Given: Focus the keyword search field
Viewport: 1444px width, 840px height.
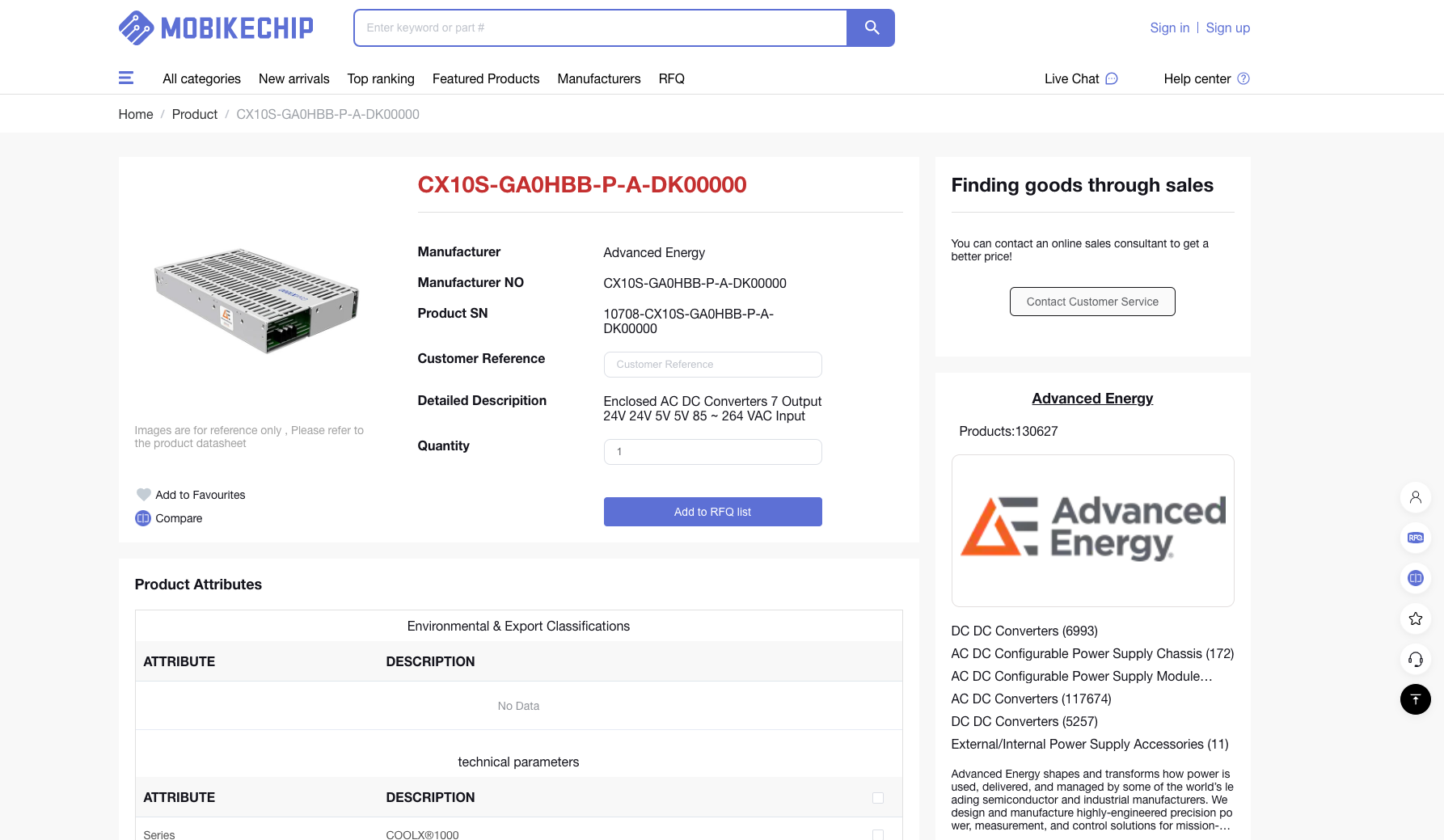Looking at the screenshot, I should (600, 27).
